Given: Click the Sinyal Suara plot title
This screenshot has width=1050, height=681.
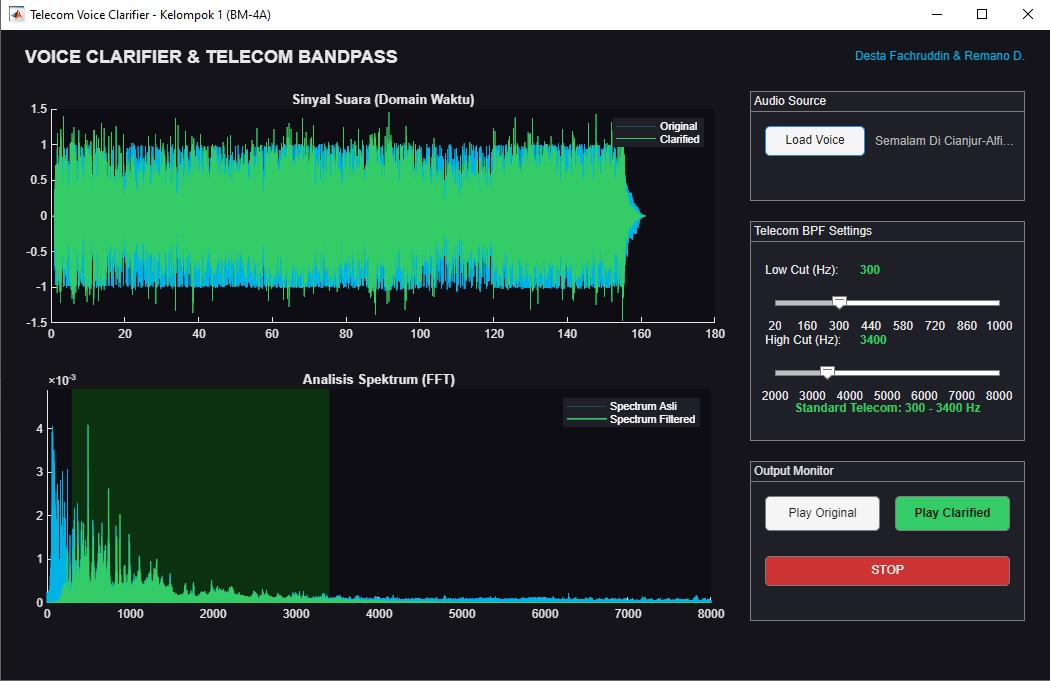Looking at the screenshot, I should (x=383, y=99).
